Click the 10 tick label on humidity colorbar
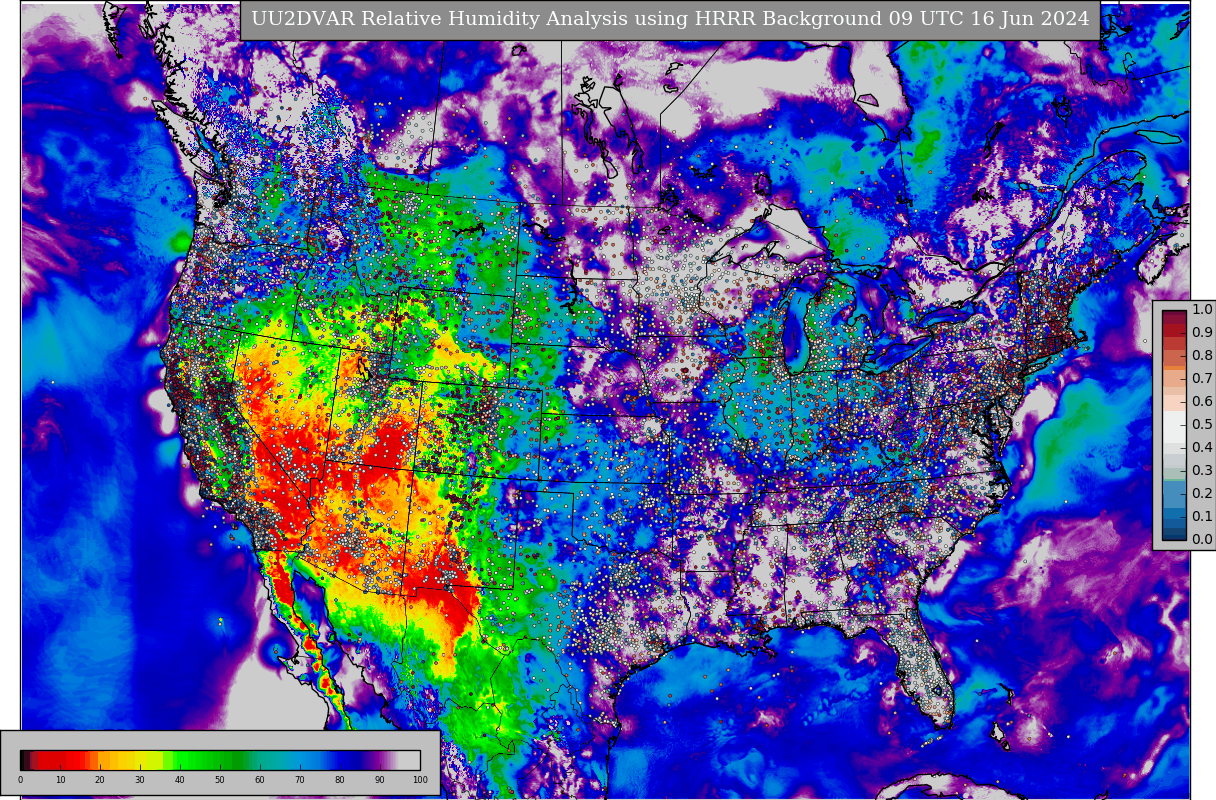Viewport: 1216px width, 800px height. pyautogui.click(x=60, y=779)
